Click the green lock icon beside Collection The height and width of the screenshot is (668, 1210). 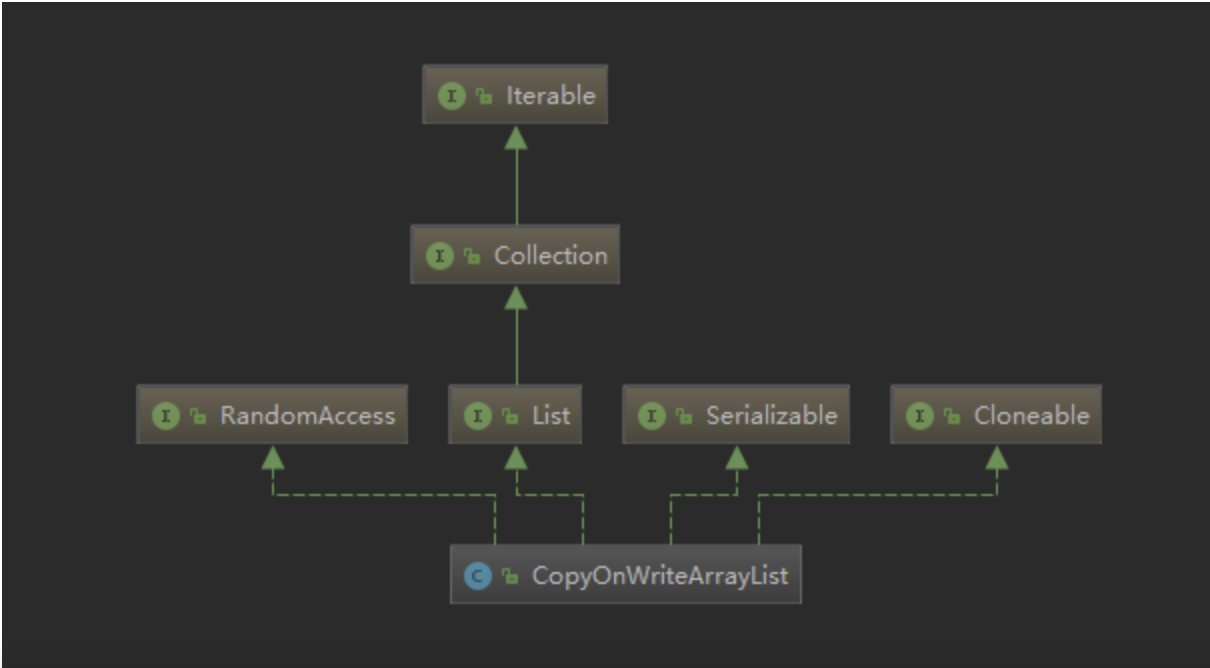[x=472, y=257]
